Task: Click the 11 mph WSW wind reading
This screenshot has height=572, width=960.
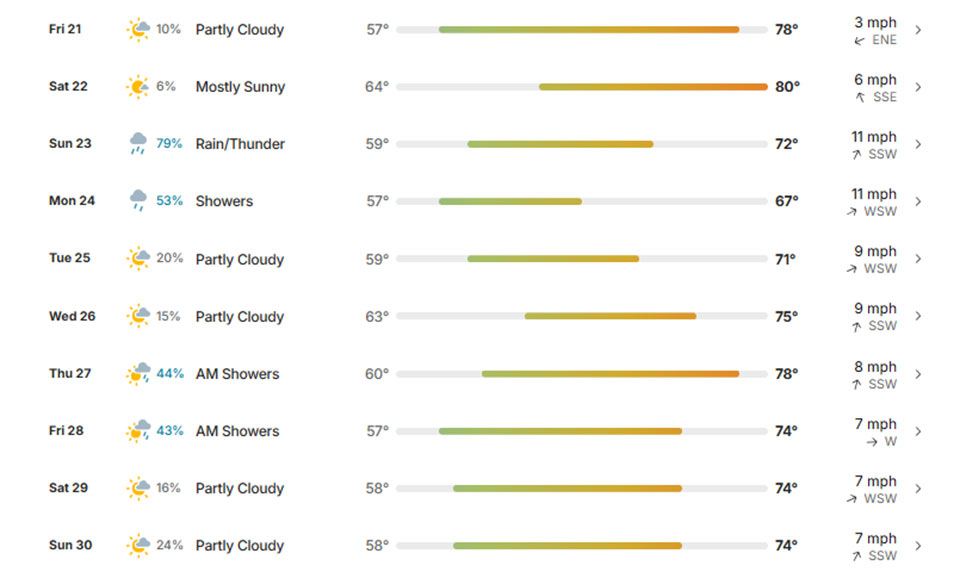Action: (x=873, y=202)
